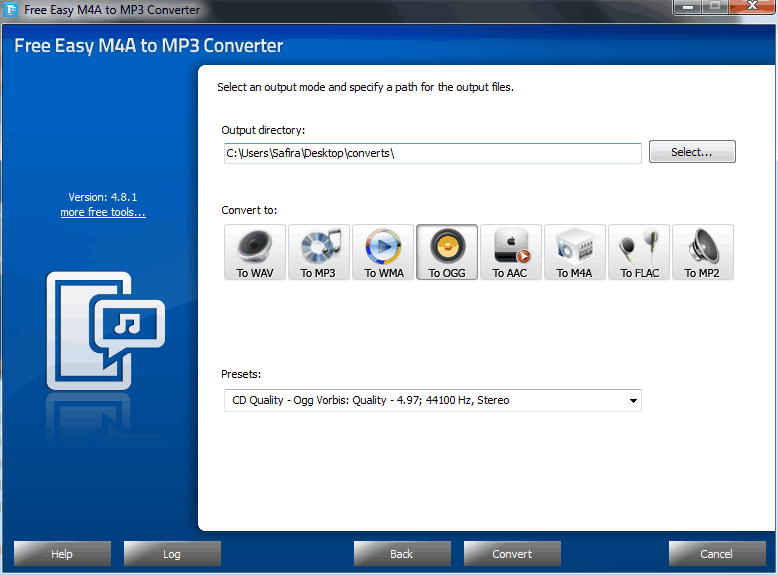Minimize the converter window
Screen dimensions: 778x575
(688, 6)
